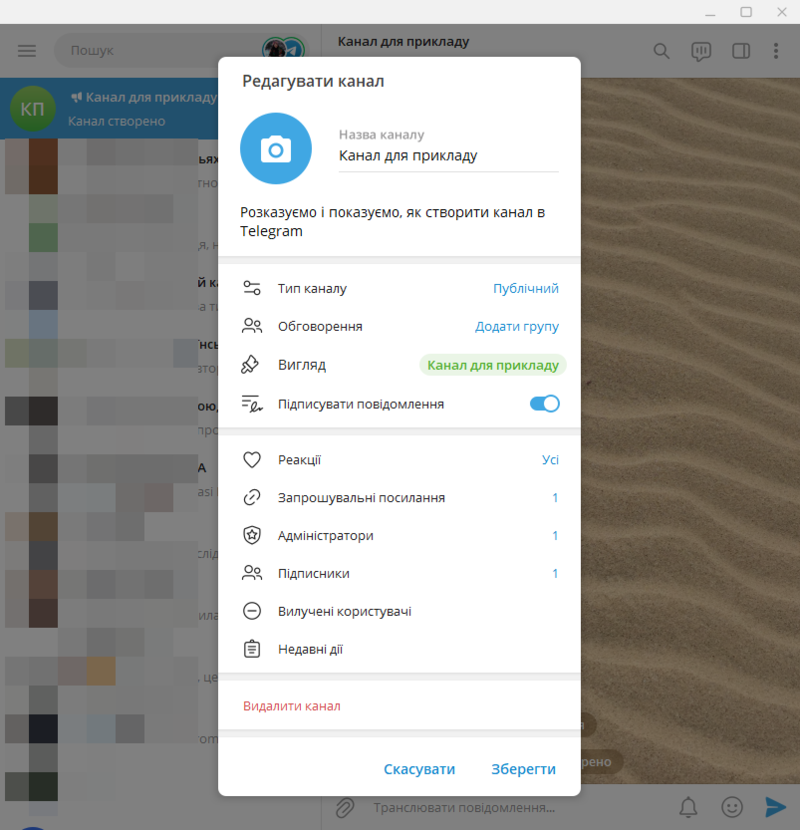
Task: Click the send arrow icon
Action: [x=776, y=807]
